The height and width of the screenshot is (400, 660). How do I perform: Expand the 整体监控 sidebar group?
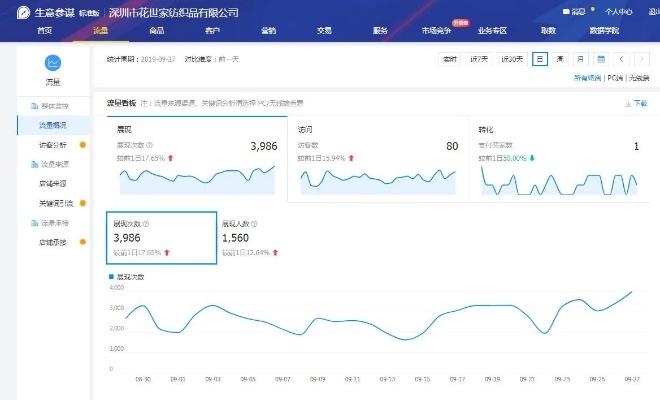(x=50, y=105)
